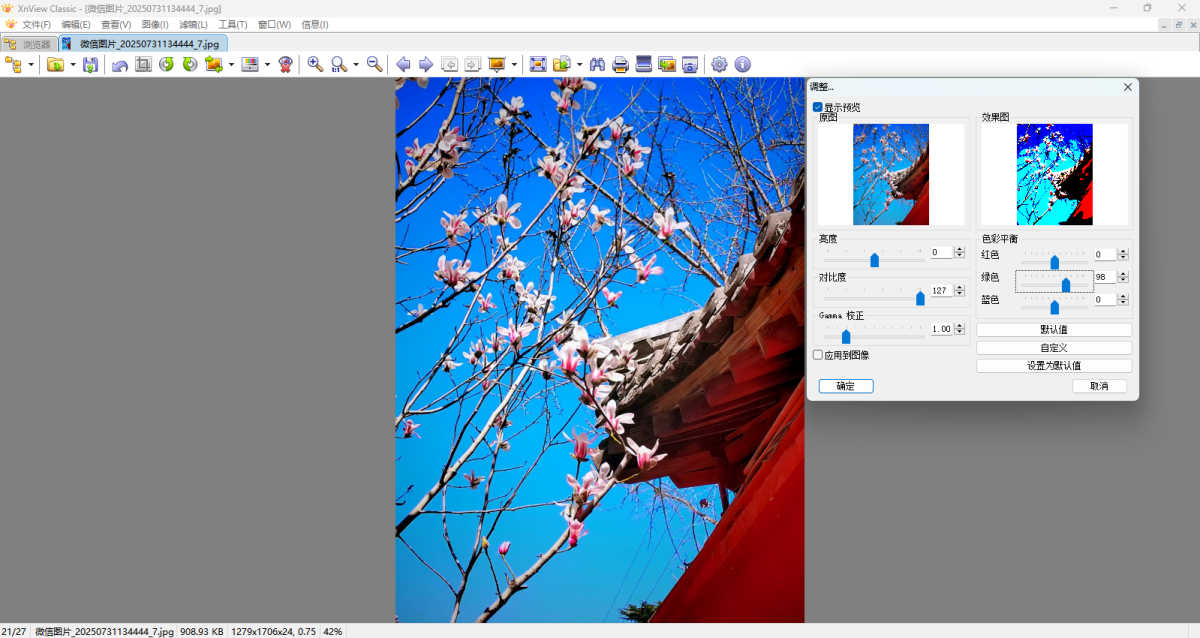Open settings via the gear icon
The height and width of the screenshot is (638, 1200).
click(x=719, y=64)
